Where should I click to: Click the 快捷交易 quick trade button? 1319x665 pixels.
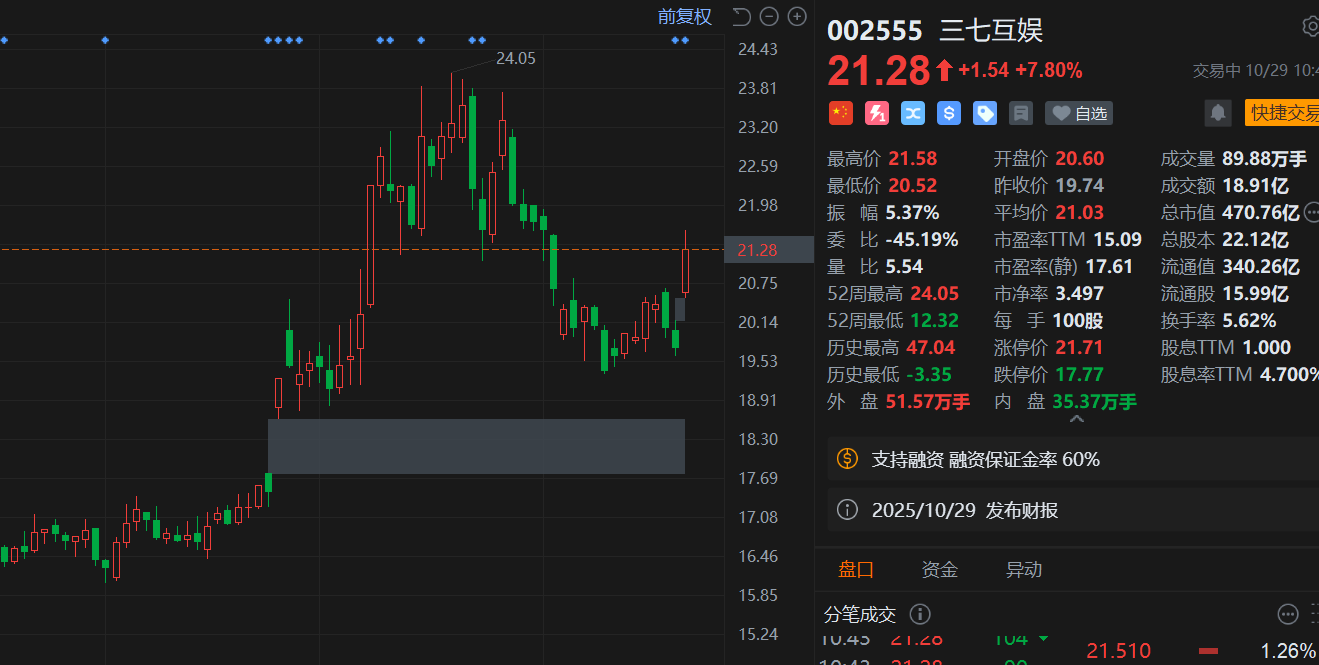[x=1283, y=113]
